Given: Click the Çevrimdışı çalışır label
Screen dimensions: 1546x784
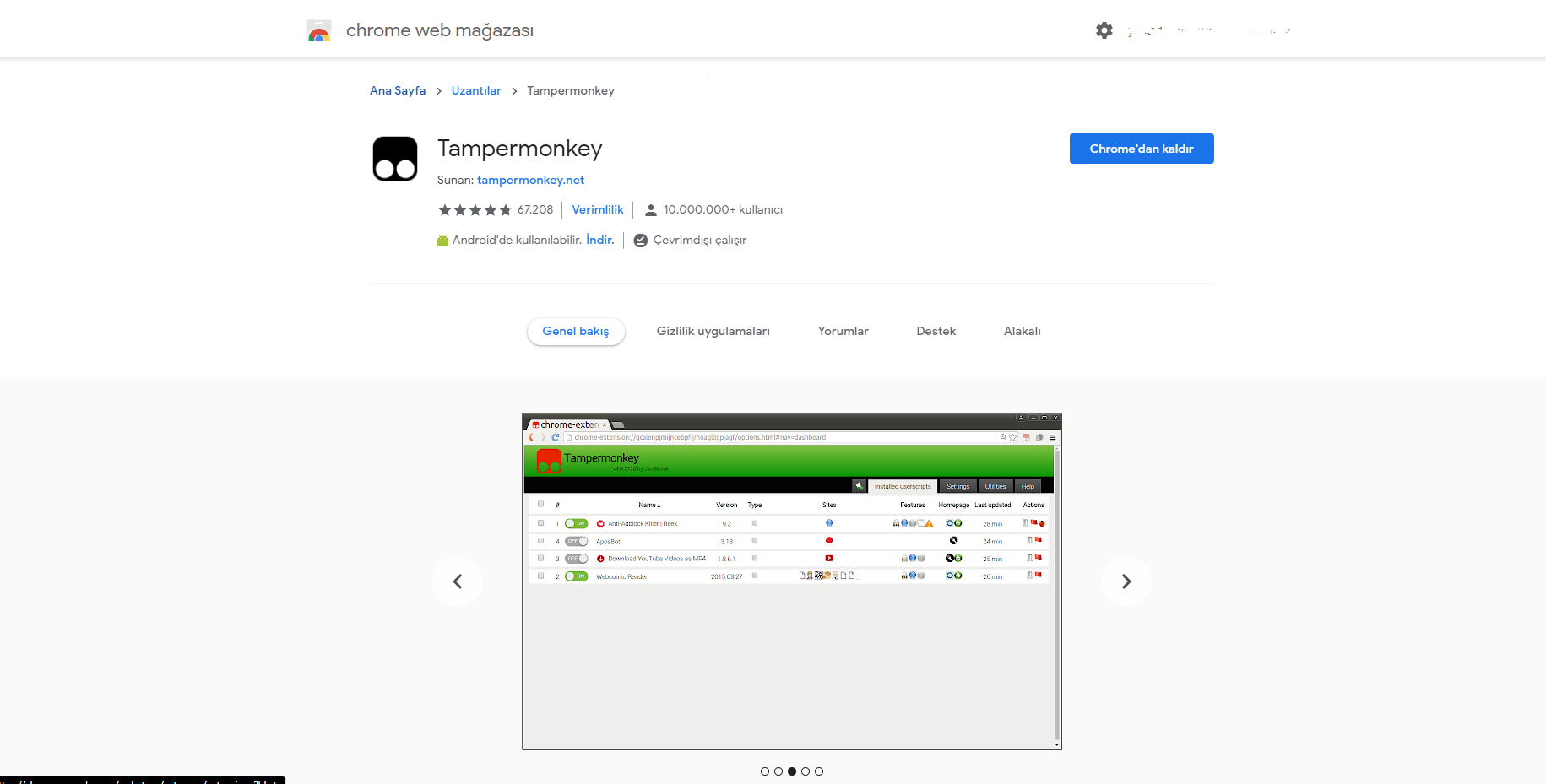Looking at the screenshot, I should (700, 241).
